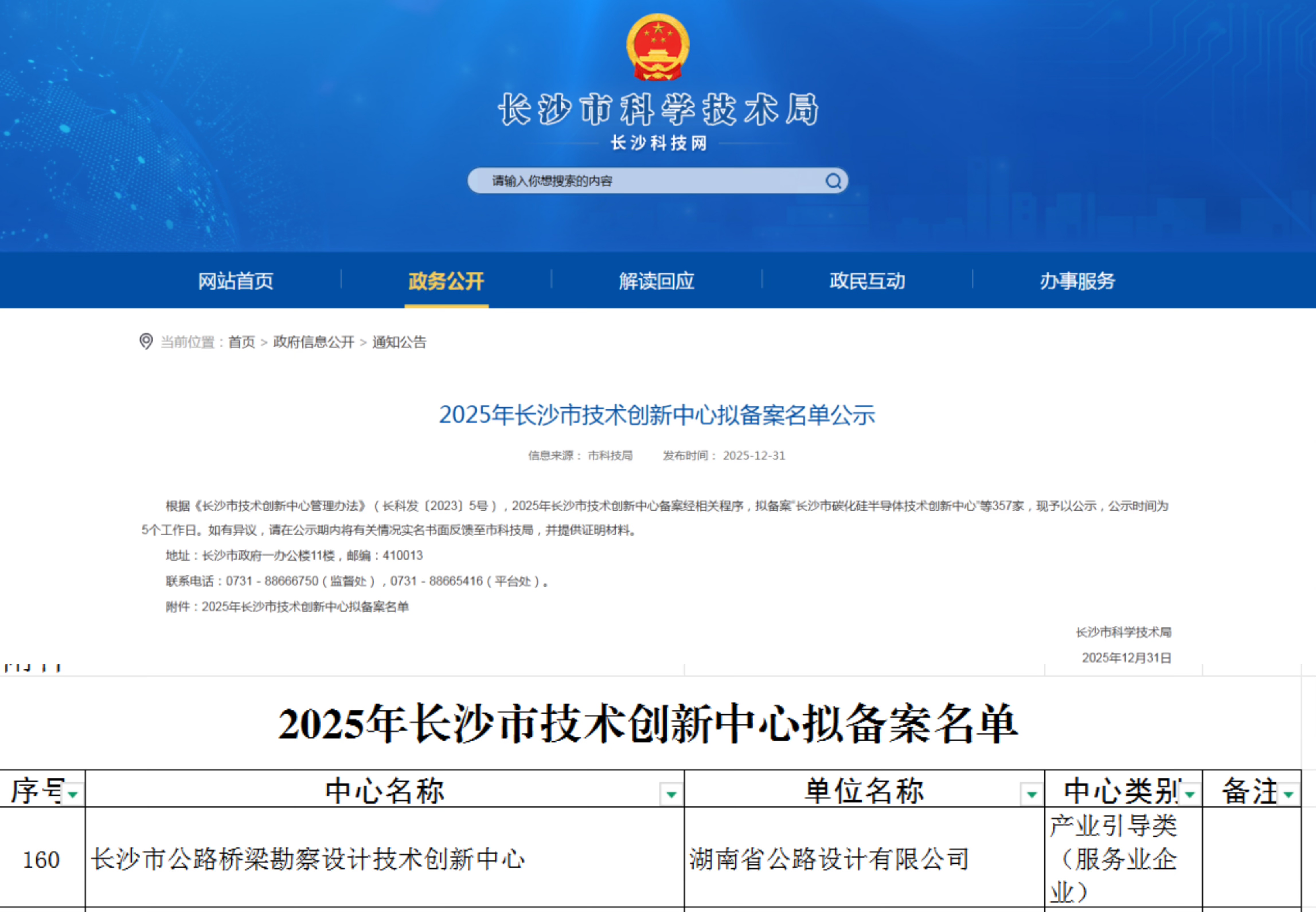Viewport: 1316px width, 912px height.
Task: Go to 网站首页 in the navigation bar
Action: pos(235,281)
